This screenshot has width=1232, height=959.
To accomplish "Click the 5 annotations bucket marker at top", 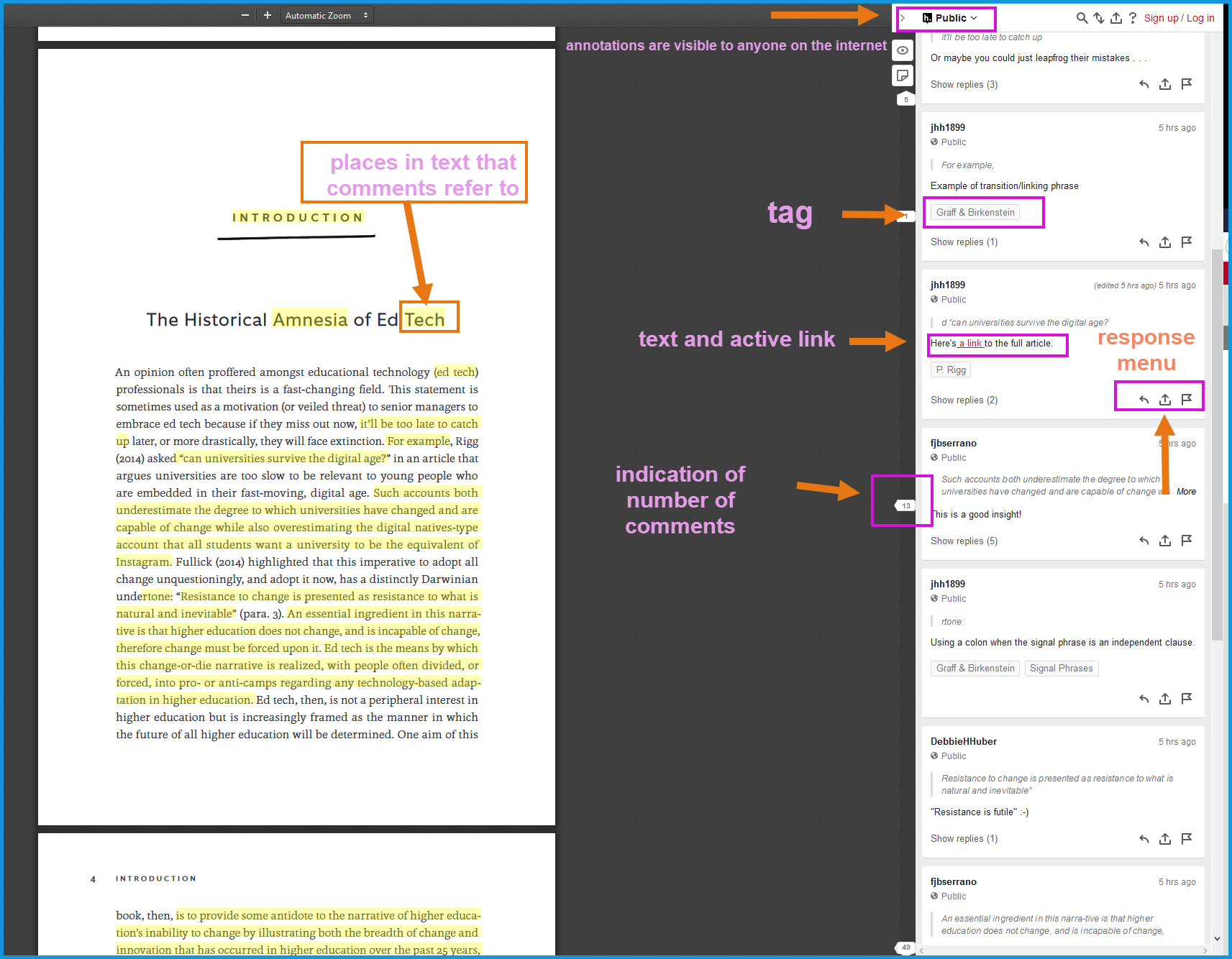I will 905,99.
